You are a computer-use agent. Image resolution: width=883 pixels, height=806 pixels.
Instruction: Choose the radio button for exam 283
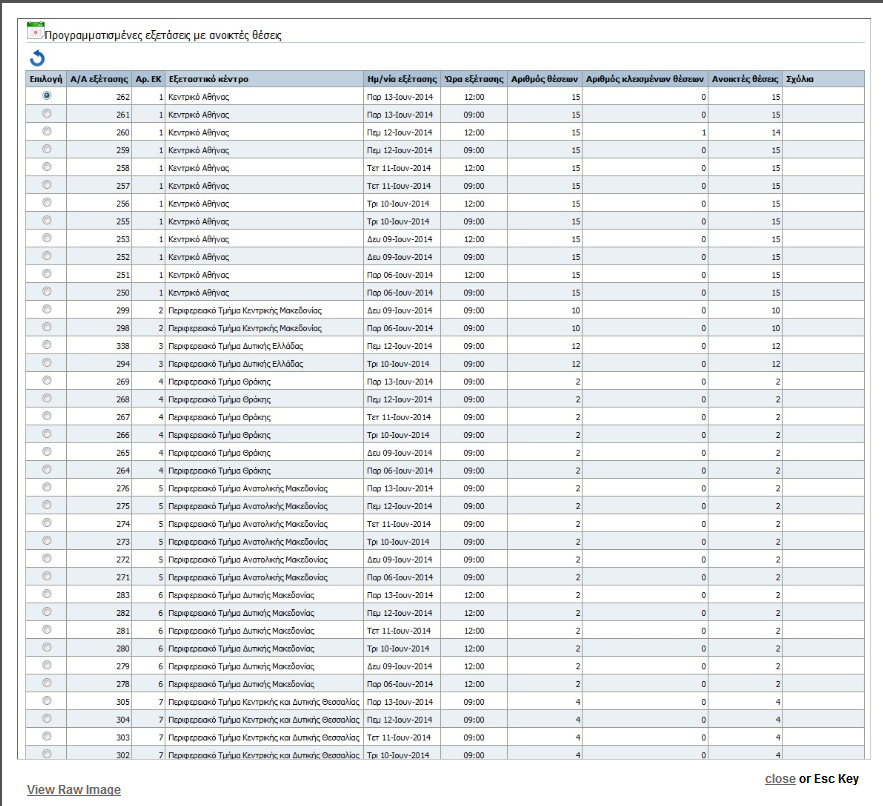[47, 594]
